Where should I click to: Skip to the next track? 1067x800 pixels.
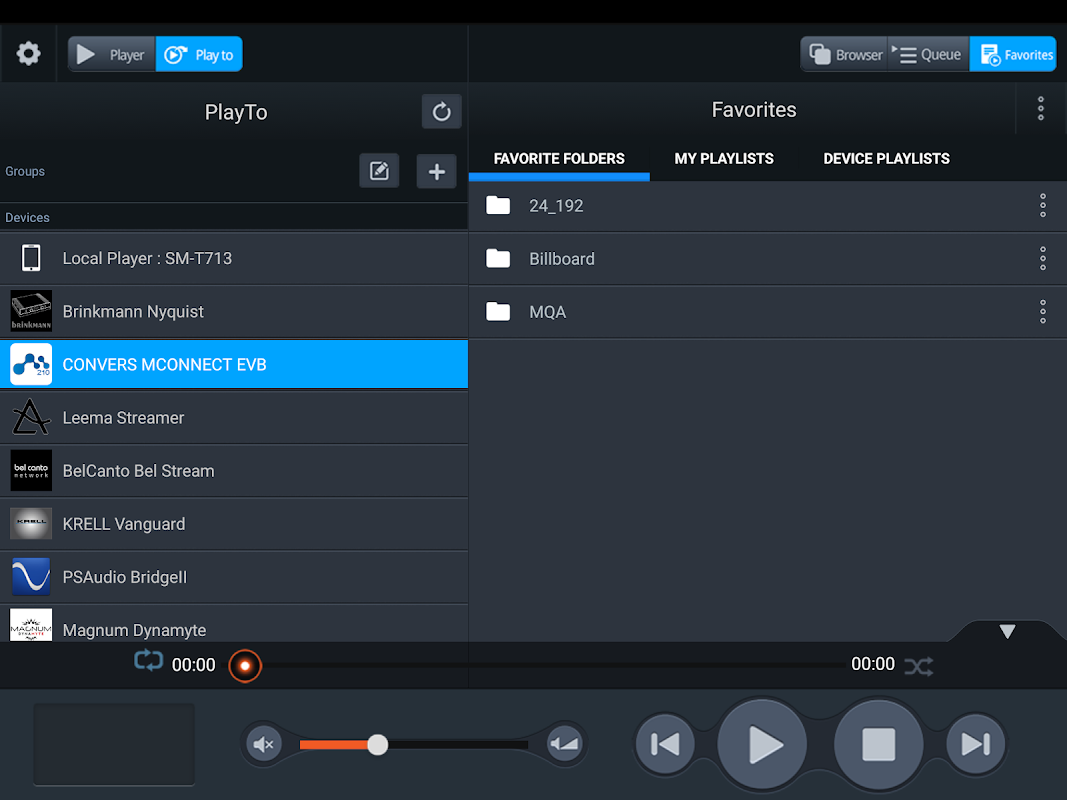tap(976, 744)
